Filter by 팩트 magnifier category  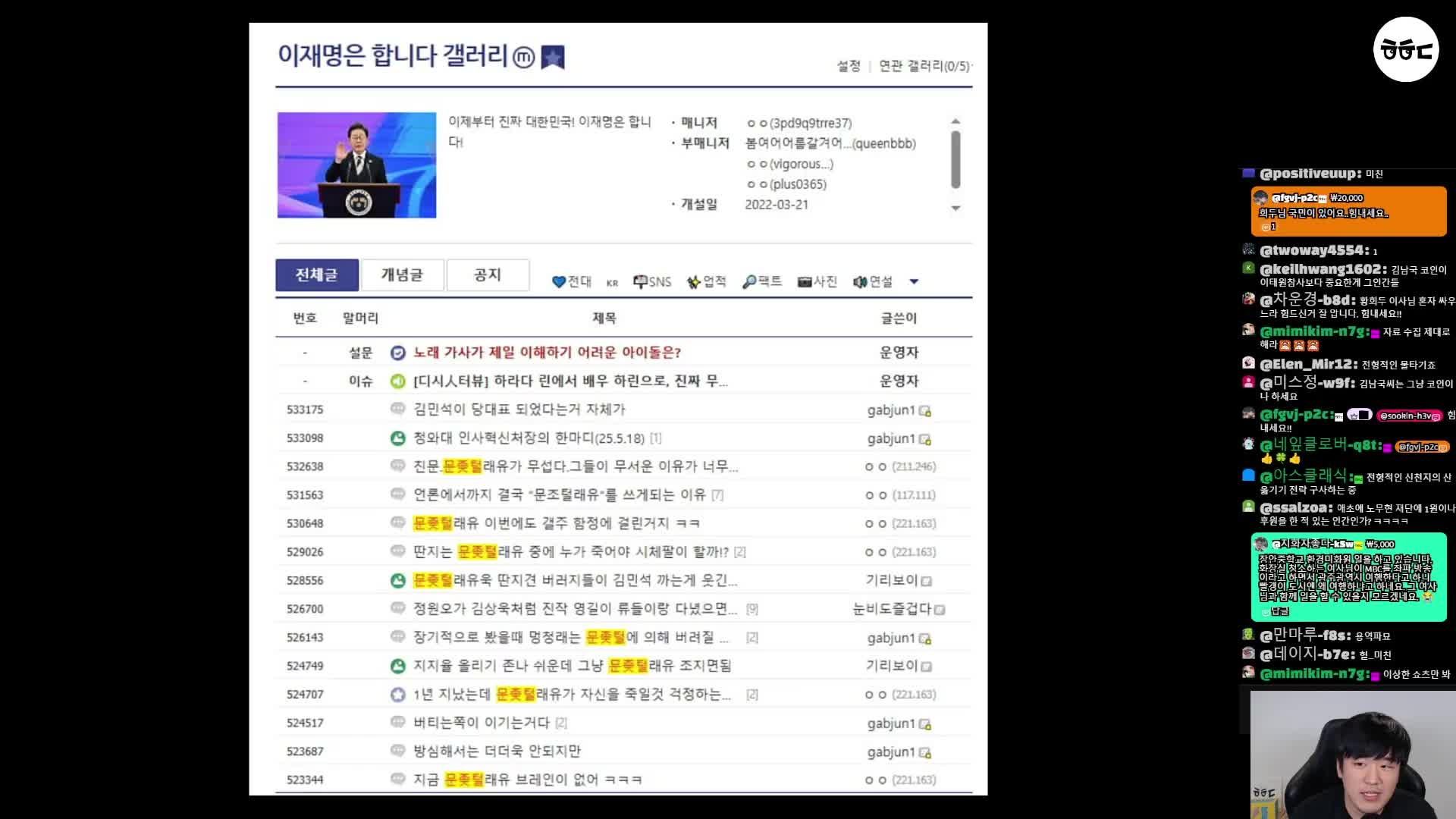(762, 281)
